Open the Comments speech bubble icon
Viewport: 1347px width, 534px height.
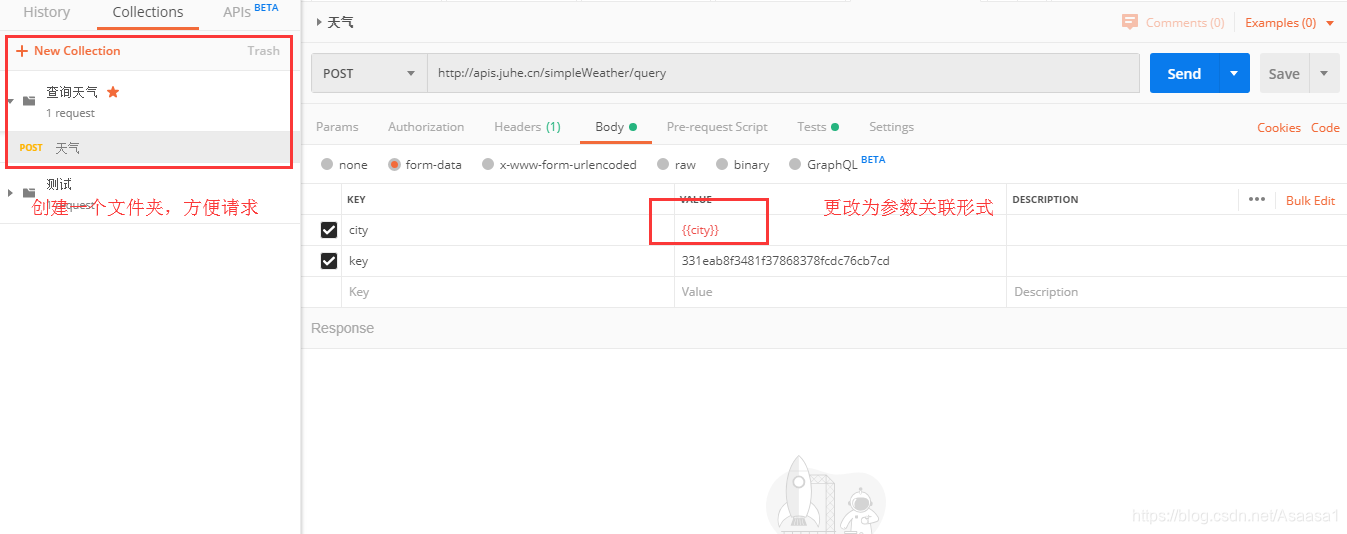1130,22
